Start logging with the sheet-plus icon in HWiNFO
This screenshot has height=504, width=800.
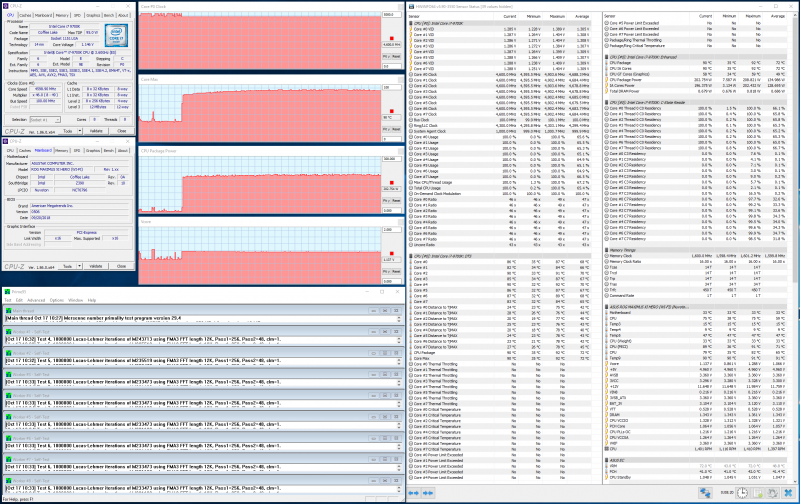coord(758,493)
